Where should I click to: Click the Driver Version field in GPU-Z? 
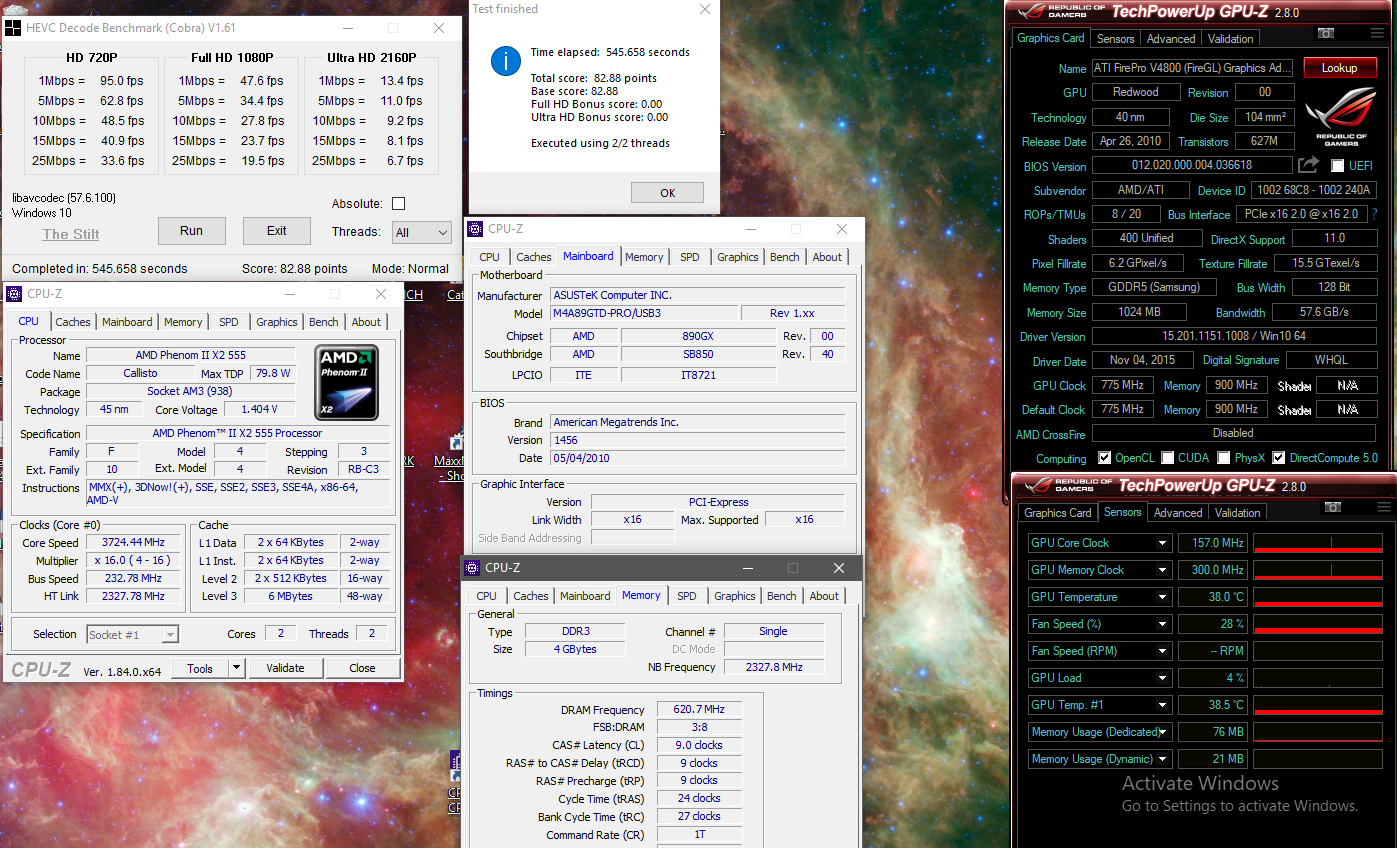(1234, 337)
